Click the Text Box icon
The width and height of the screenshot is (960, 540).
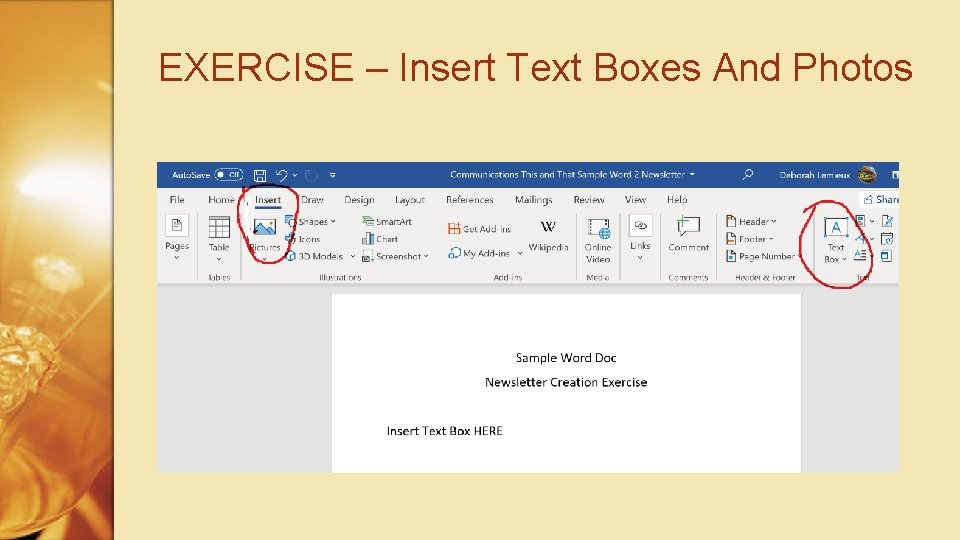click(x=836, y=228)
